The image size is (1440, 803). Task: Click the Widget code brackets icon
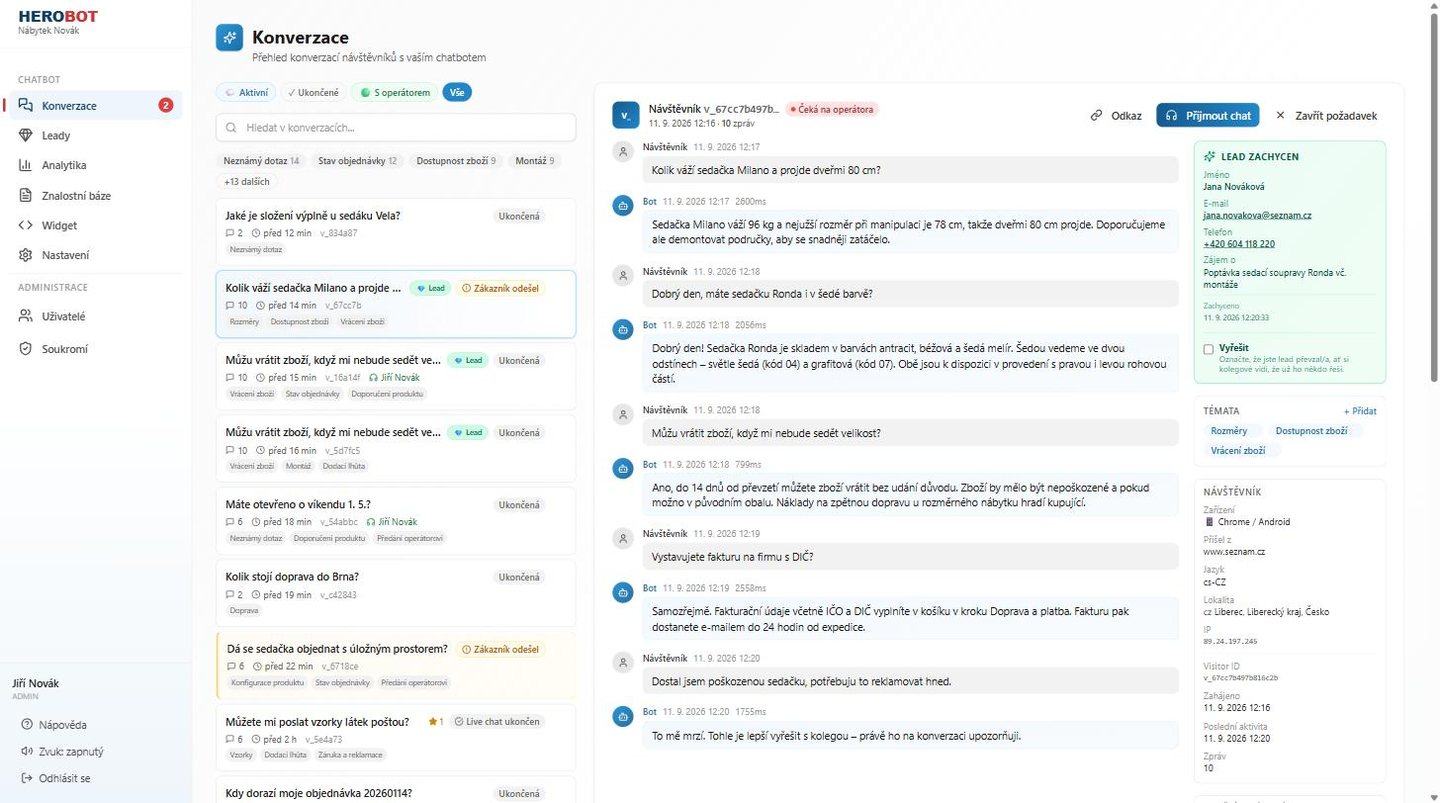(26, 225)
